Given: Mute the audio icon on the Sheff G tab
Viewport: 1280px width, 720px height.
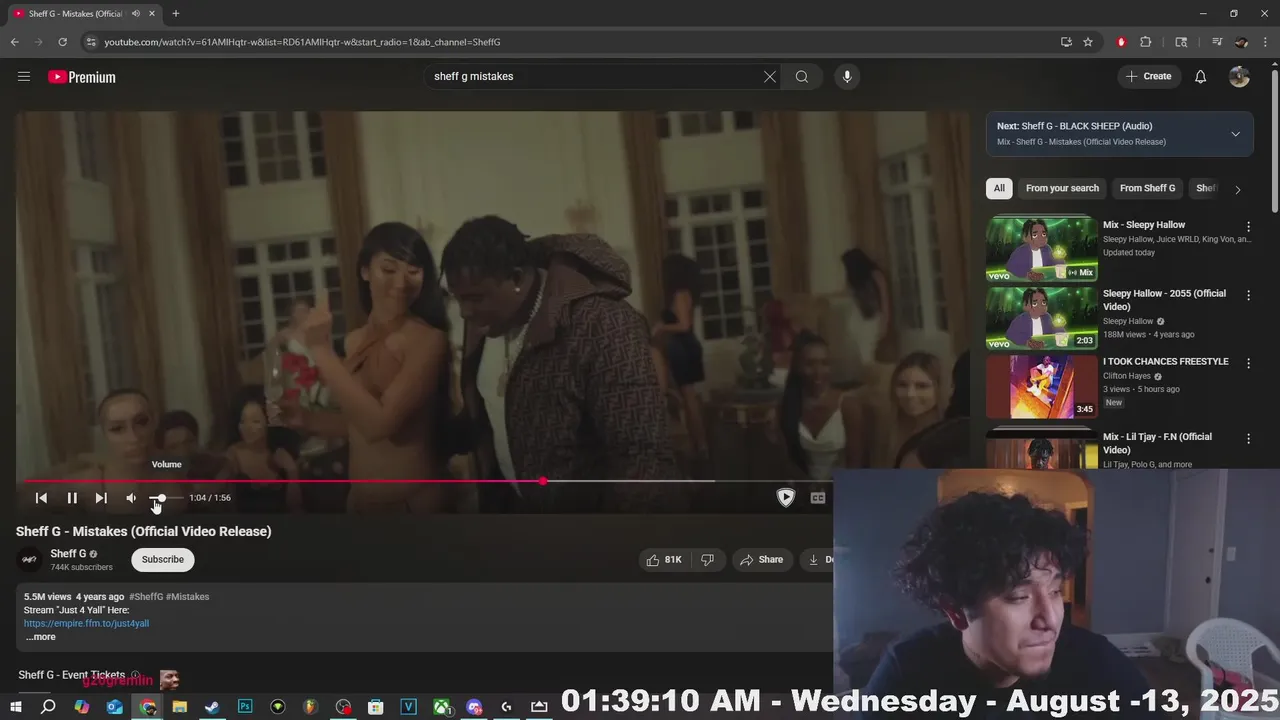Looking at the screenshot, I should click(x=135, y=14).
